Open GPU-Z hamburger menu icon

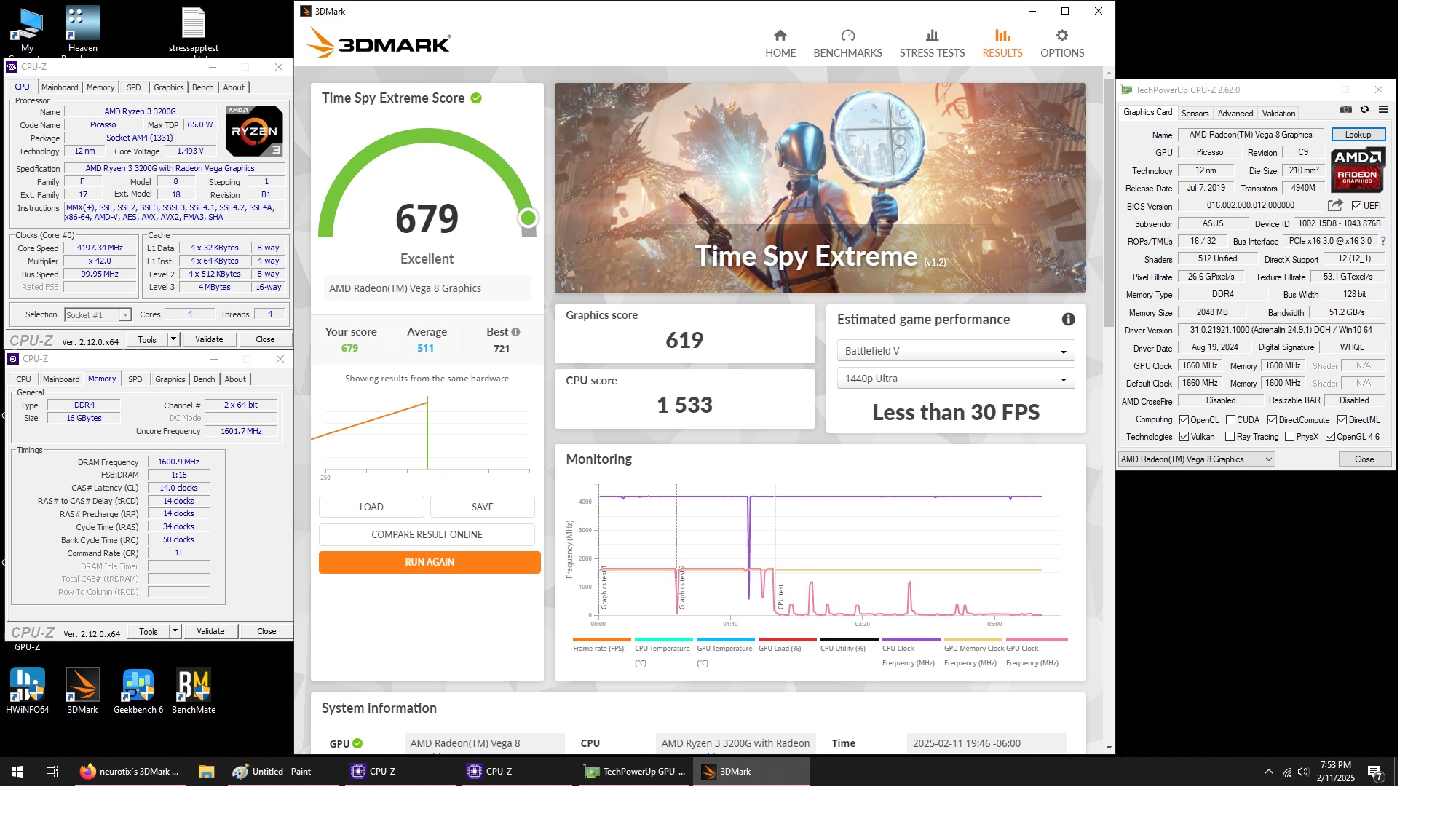pos(1383,110)
